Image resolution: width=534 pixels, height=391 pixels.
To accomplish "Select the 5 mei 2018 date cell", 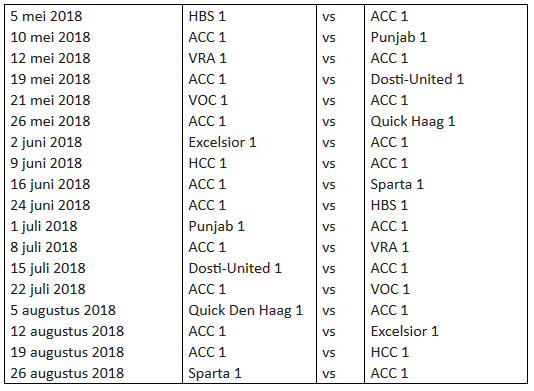I will [x=46, y=16].
